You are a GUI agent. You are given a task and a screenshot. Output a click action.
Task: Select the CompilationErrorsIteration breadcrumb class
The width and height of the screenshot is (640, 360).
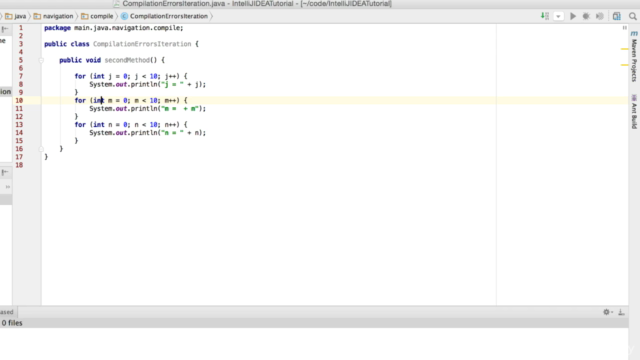click(164, 16)
